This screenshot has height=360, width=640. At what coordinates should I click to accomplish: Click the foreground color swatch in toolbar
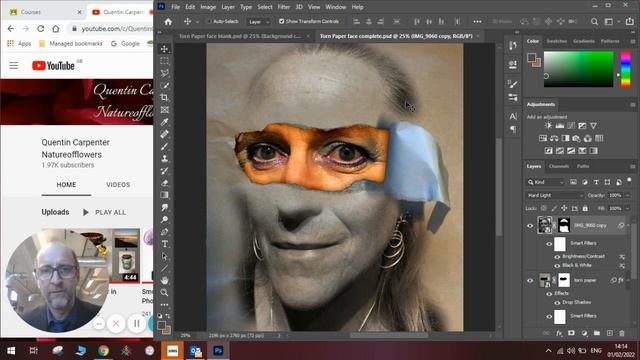coord(162,325)
